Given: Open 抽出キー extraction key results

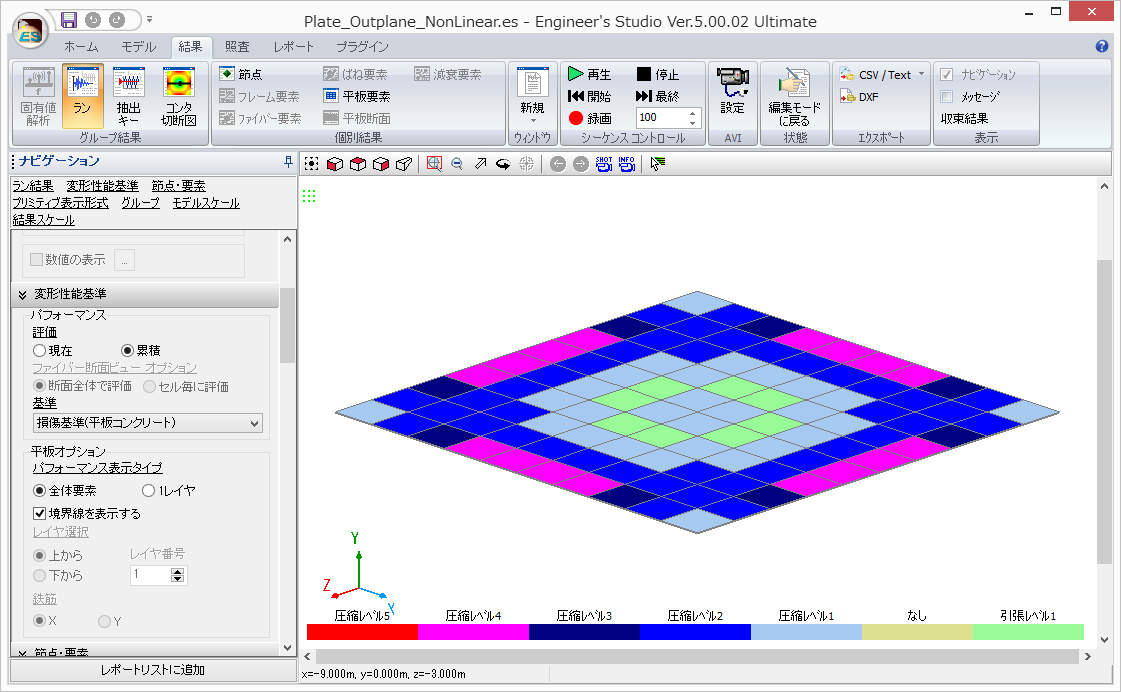Looking at the screenshot, I should tap(129, 97).
